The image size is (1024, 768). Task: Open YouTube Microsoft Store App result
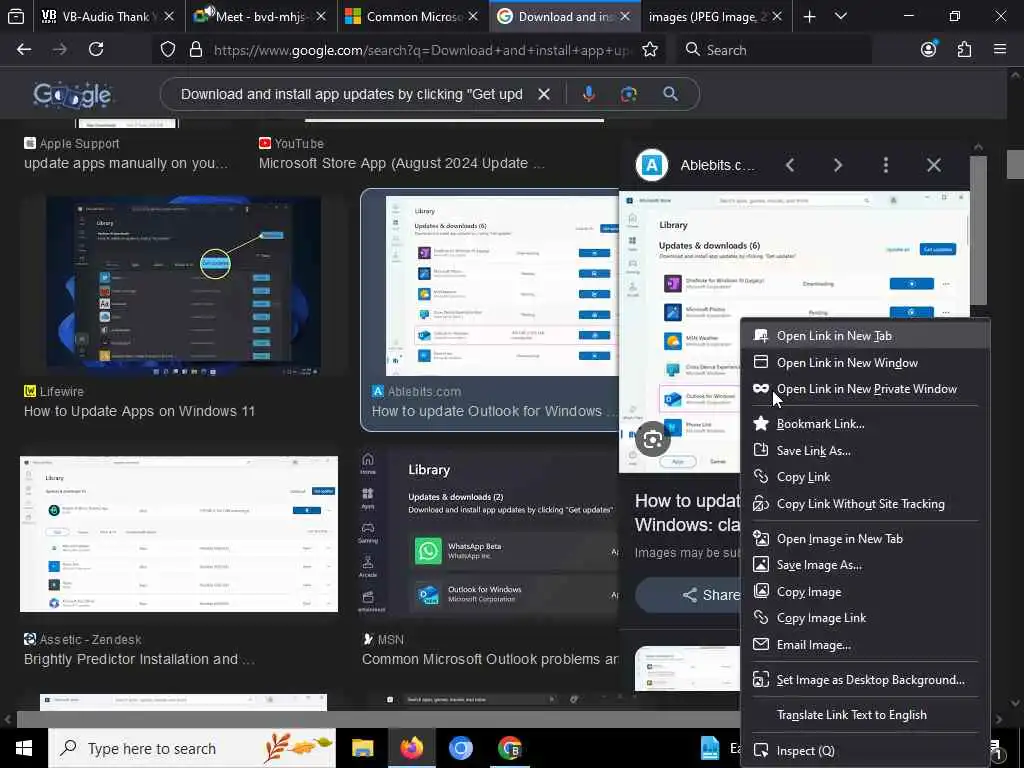tap(401, 163)
